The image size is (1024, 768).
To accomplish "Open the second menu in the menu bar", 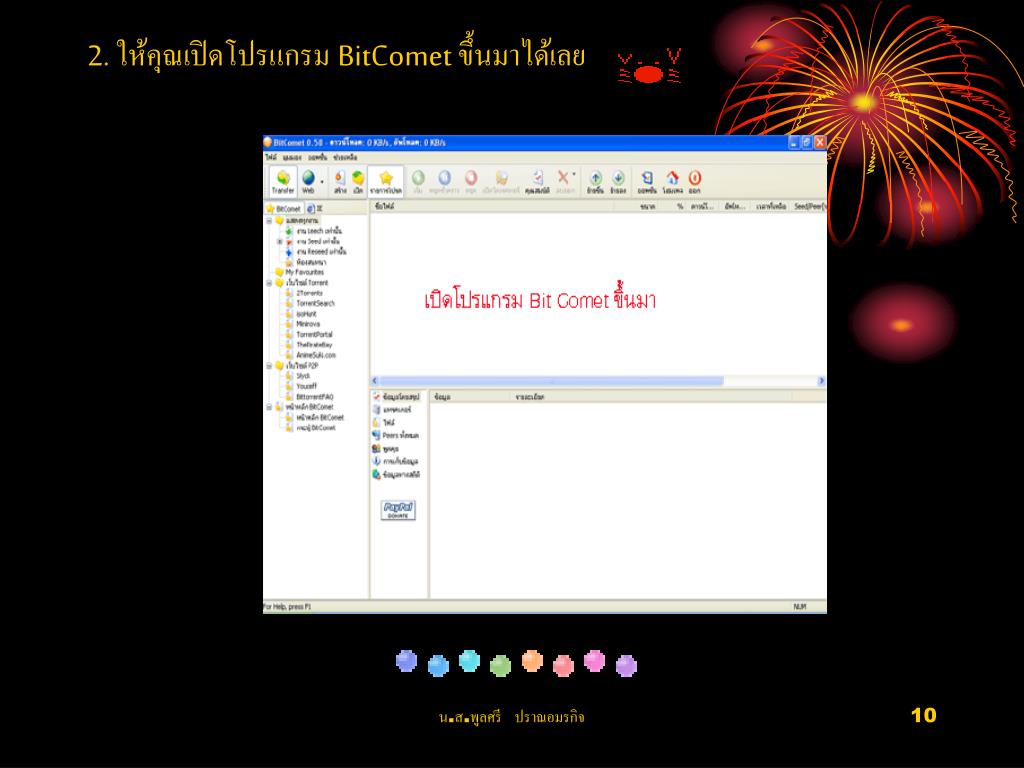I will click(292, 157).
